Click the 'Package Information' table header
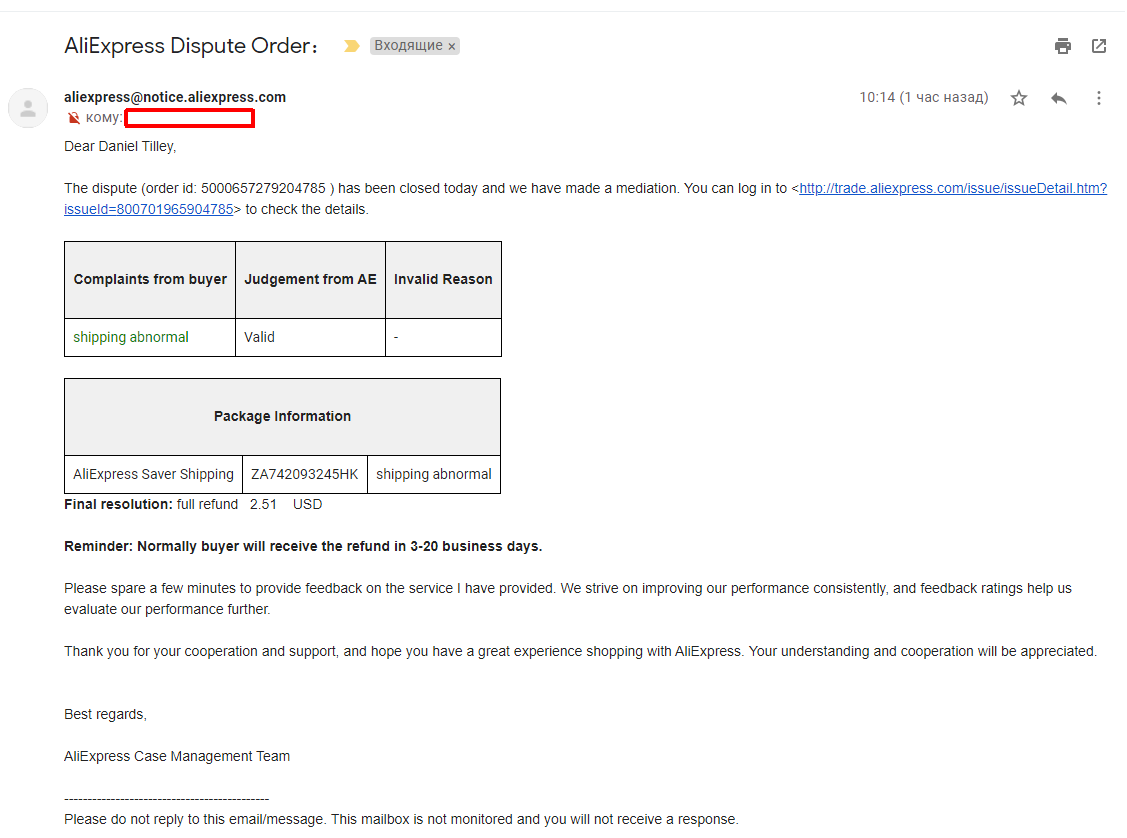1127x838 pixels. [282, 416]
